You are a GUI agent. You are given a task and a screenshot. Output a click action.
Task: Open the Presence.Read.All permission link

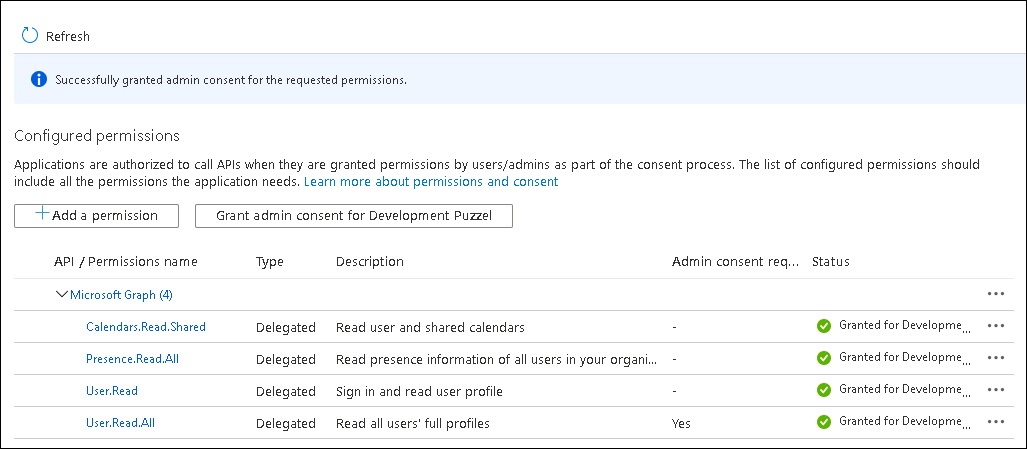pos(132,359)
